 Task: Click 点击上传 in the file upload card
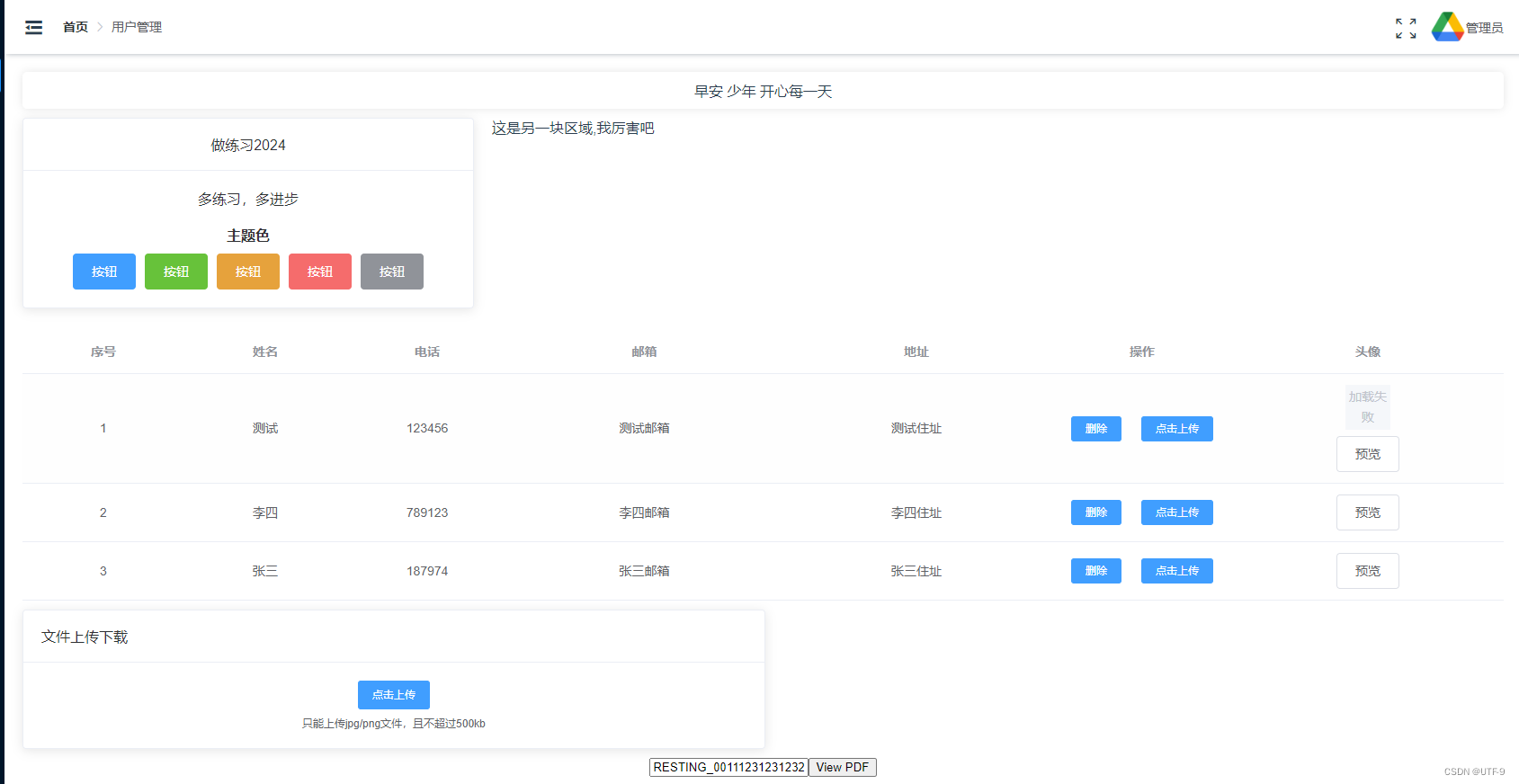[394, 695]
